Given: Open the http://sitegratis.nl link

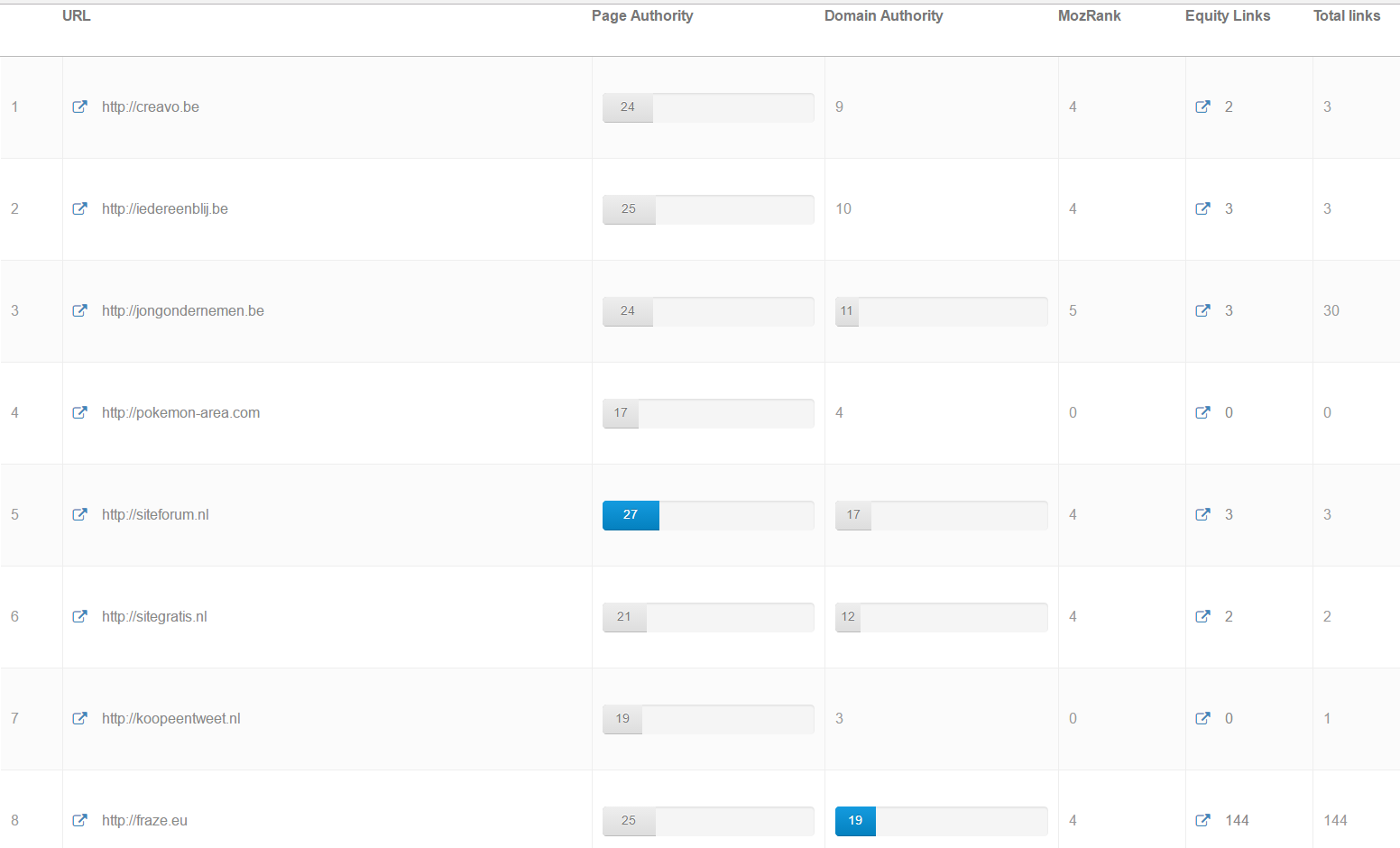Looking at the screenshot, I should pyautogui.click(x=154, y=616).
